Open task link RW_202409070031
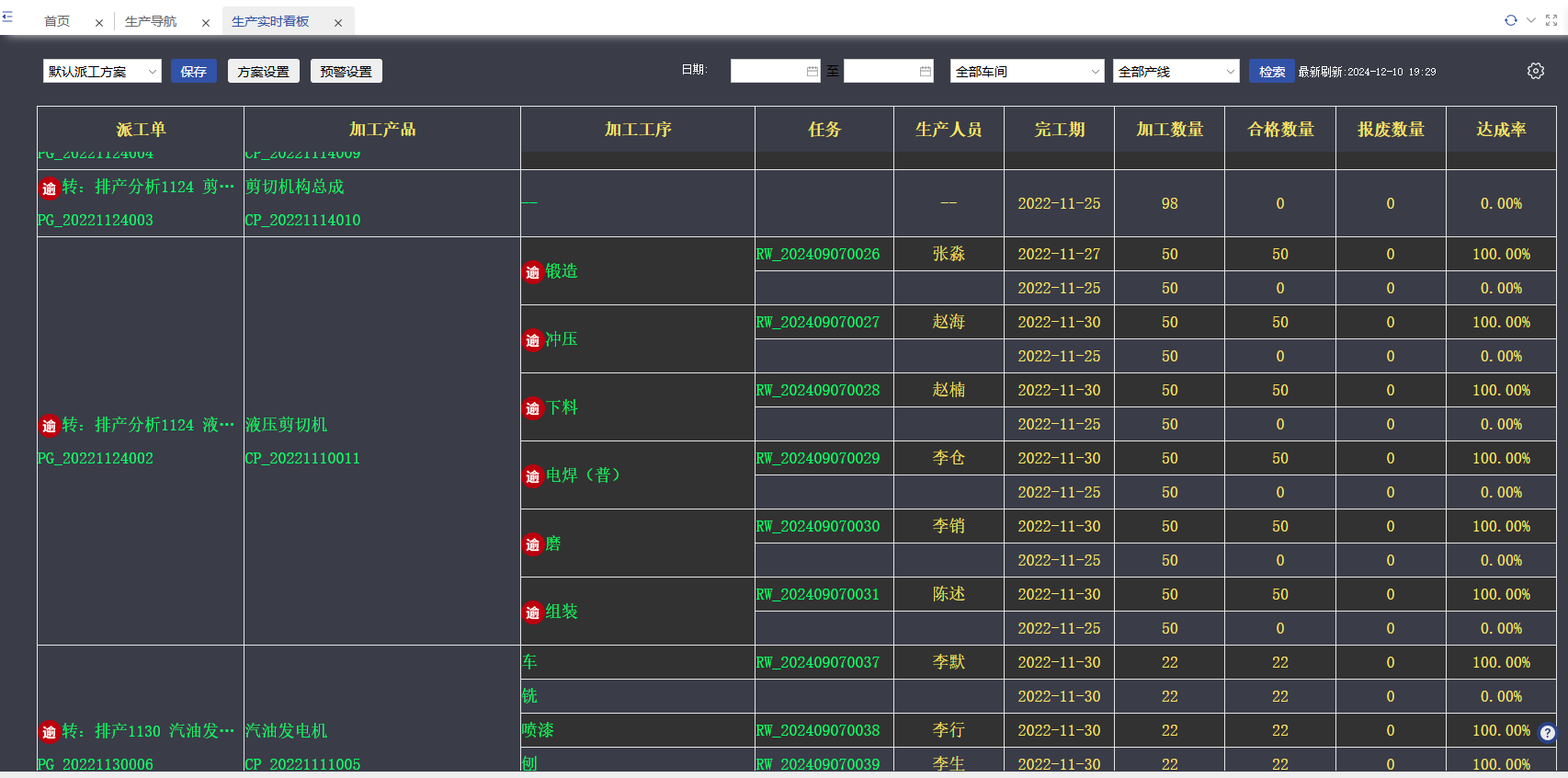The height and width of the screenshot is (778, 1568). coord(818,594)
